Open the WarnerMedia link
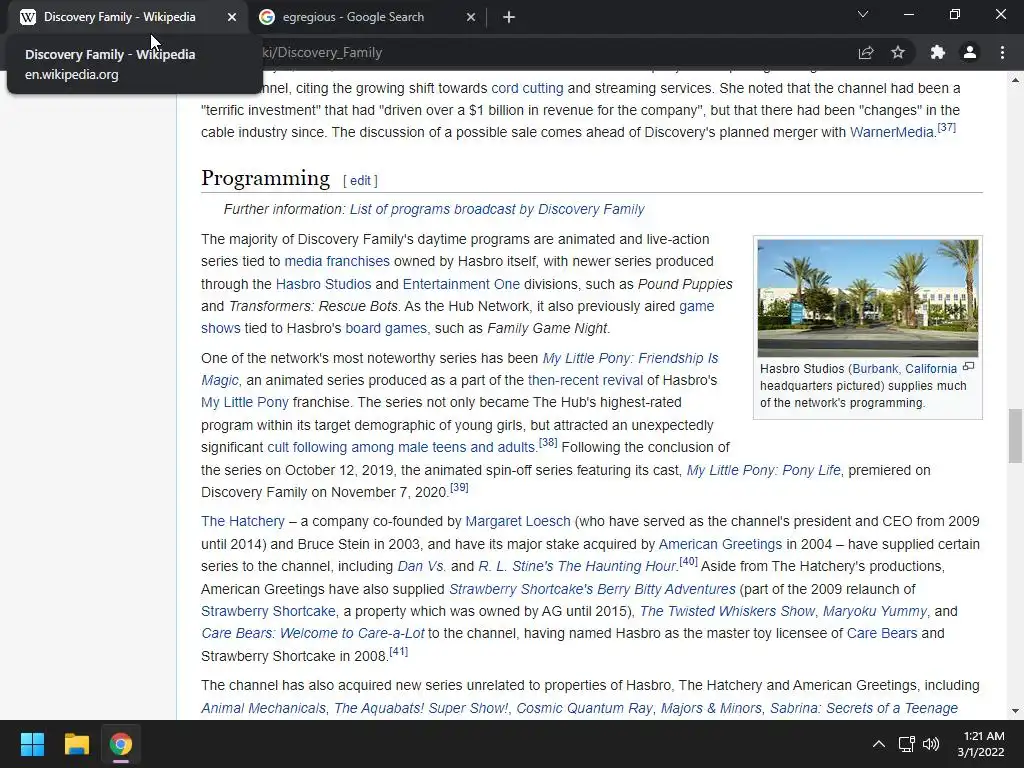 click(x=891, y=133)
